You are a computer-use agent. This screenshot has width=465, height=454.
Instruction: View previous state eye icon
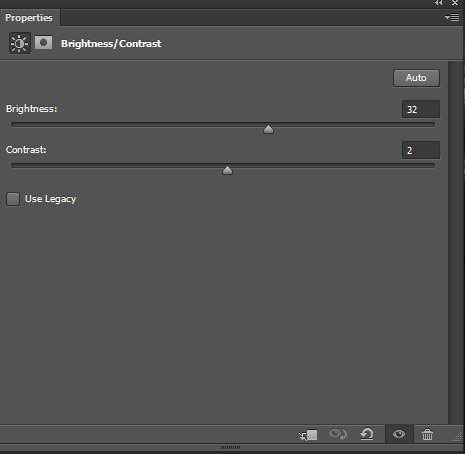(x=338, y=434)
